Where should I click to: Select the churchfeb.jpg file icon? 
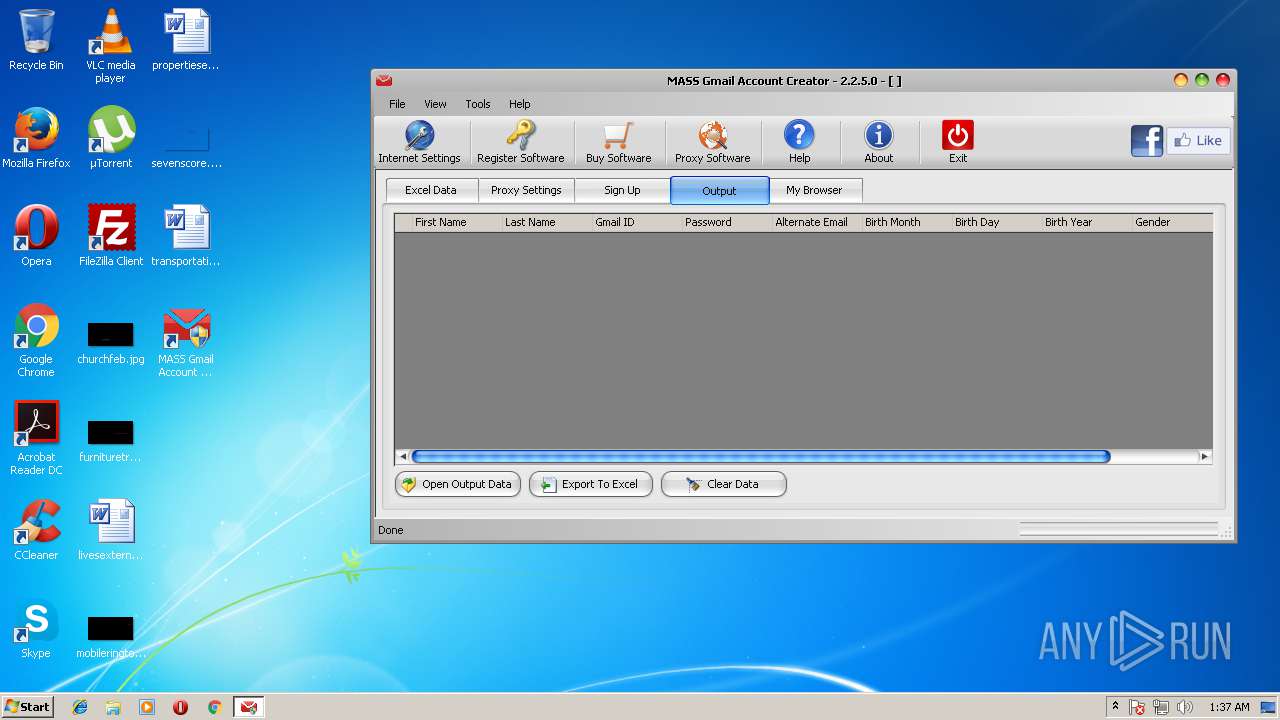110,342
